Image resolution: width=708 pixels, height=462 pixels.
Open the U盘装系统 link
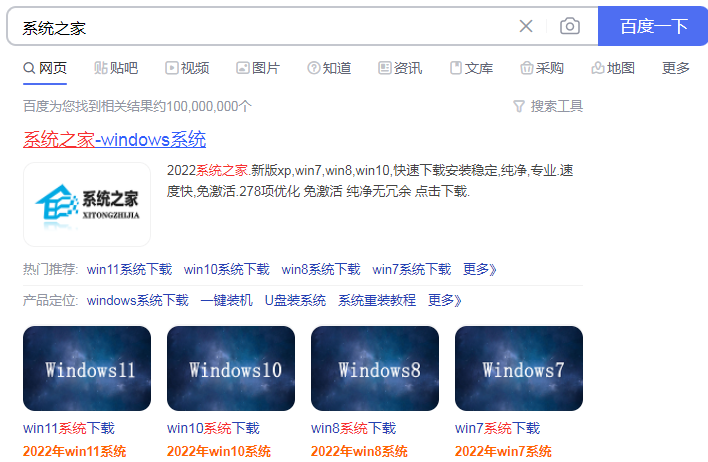pyautogui.click(x=295, y=300)
